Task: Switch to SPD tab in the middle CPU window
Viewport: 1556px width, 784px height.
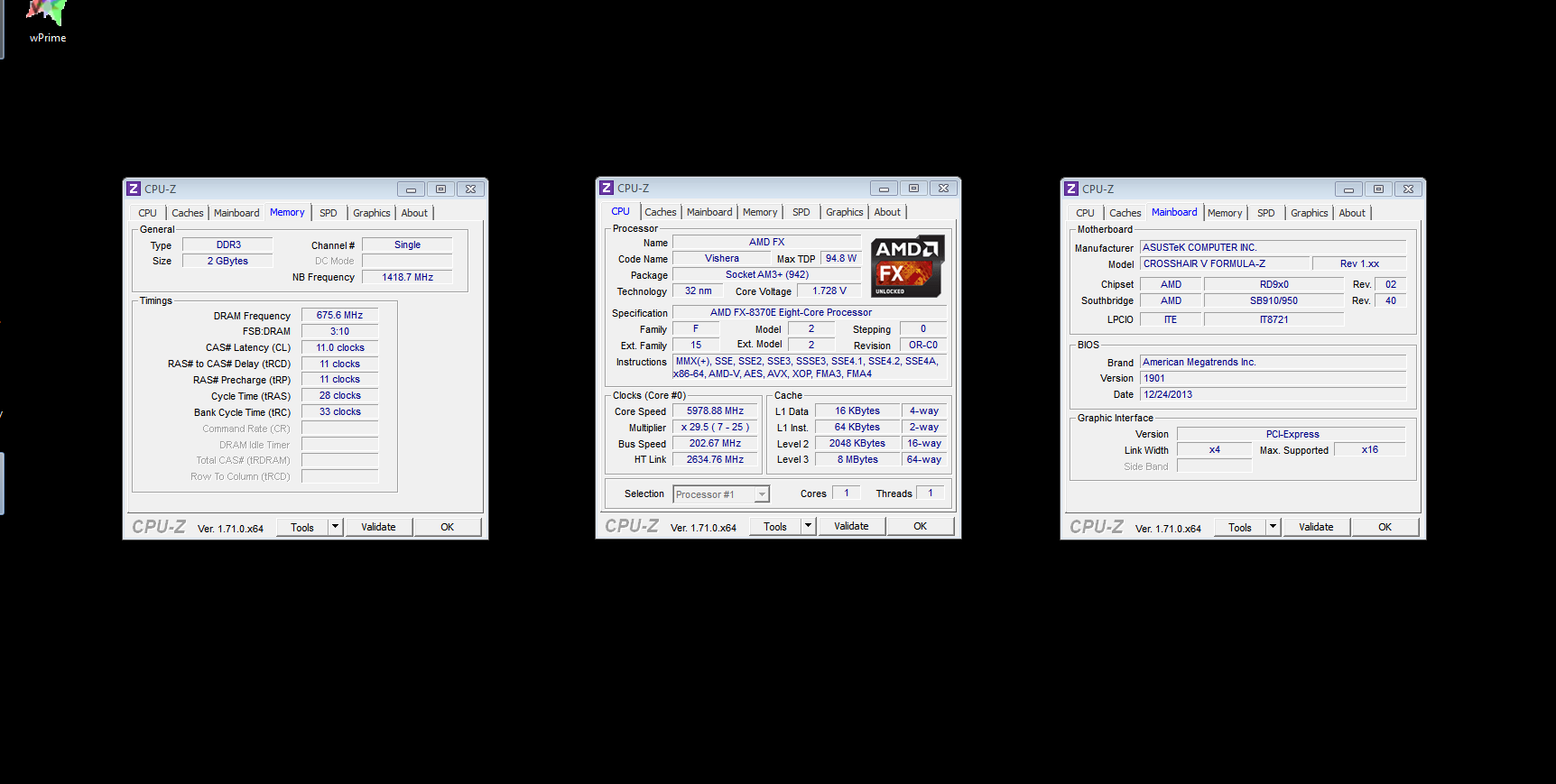Action: click(x=801, y=212)
